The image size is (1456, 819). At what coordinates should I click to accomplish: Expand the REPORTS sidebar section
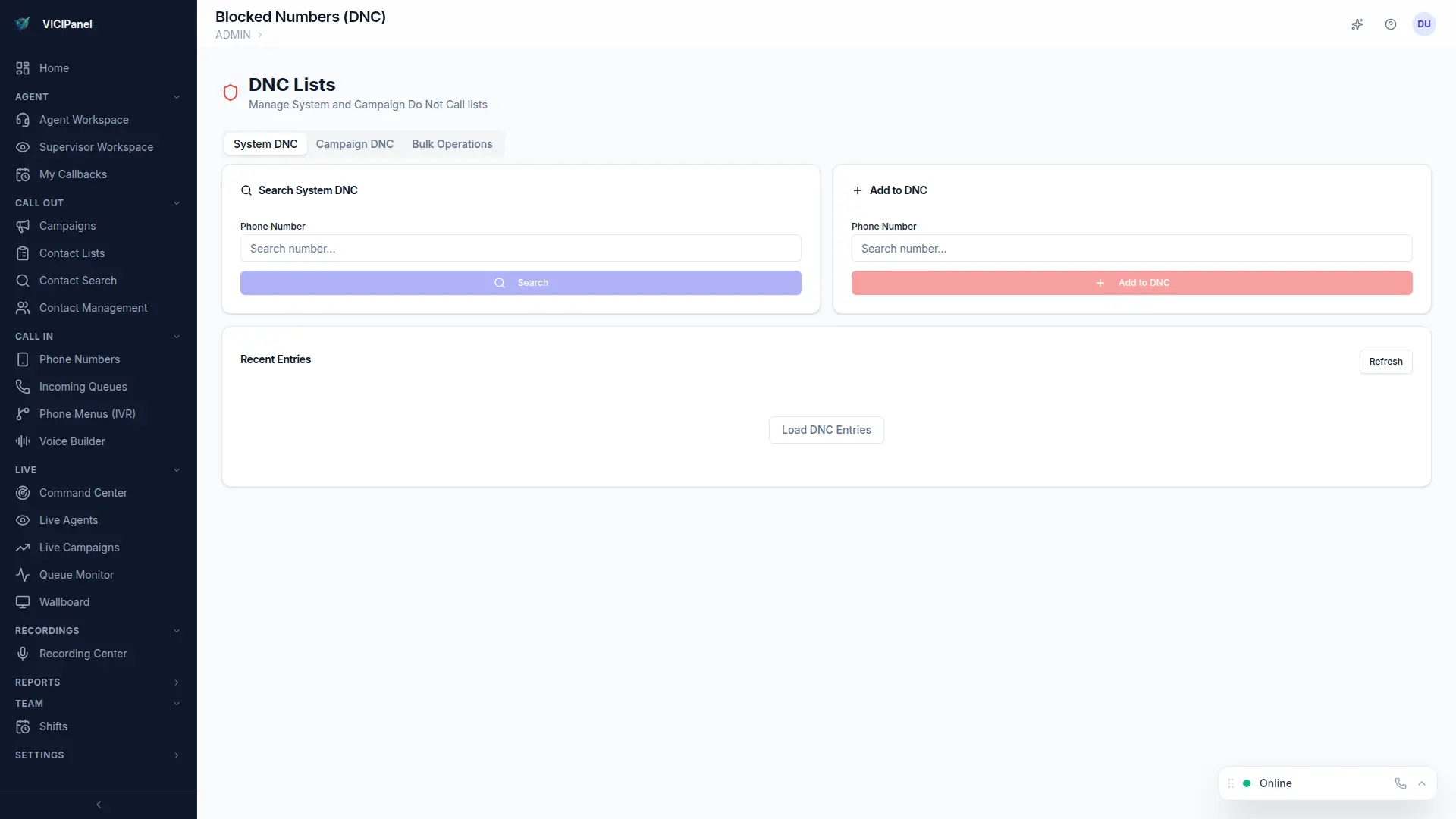coord(176,682)
